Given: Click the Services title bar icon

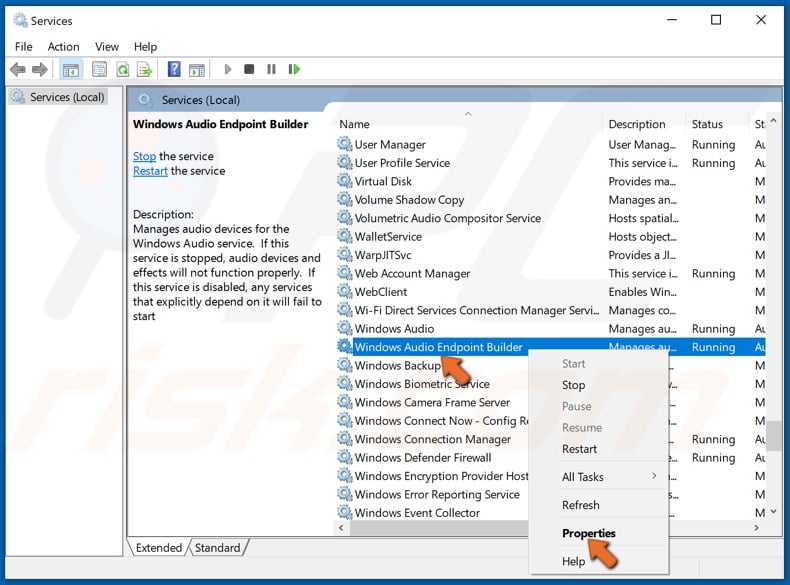Looking at the screenshot, I should point(20,20).
